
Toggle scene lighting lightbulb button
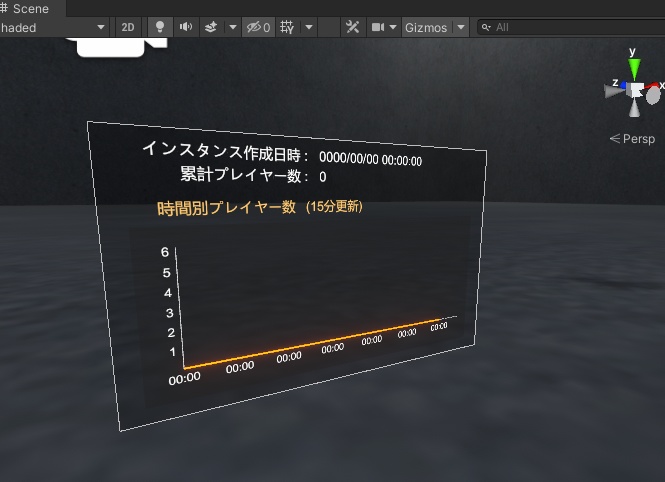(x=160, y=28)
